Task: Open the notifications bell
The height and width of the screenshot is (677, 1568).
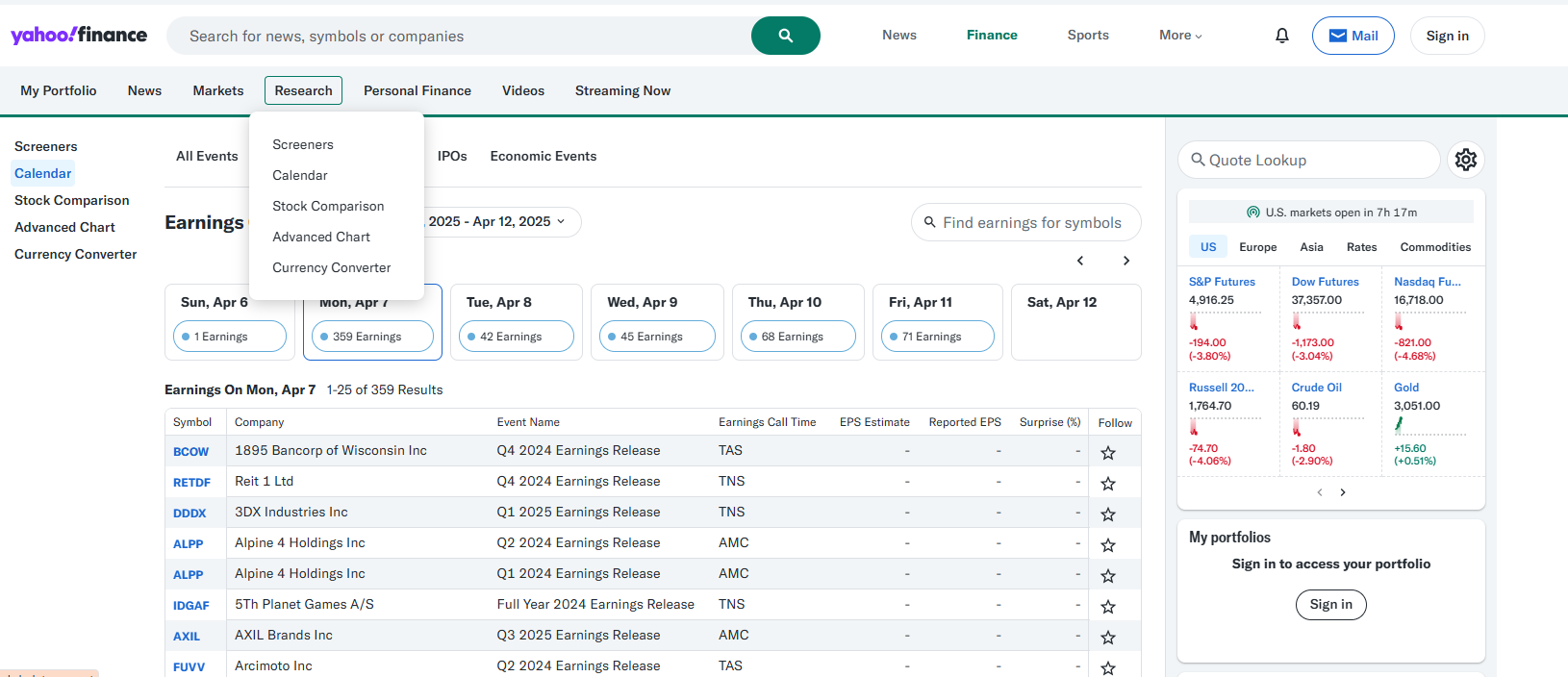Action: pos(1282,36)
